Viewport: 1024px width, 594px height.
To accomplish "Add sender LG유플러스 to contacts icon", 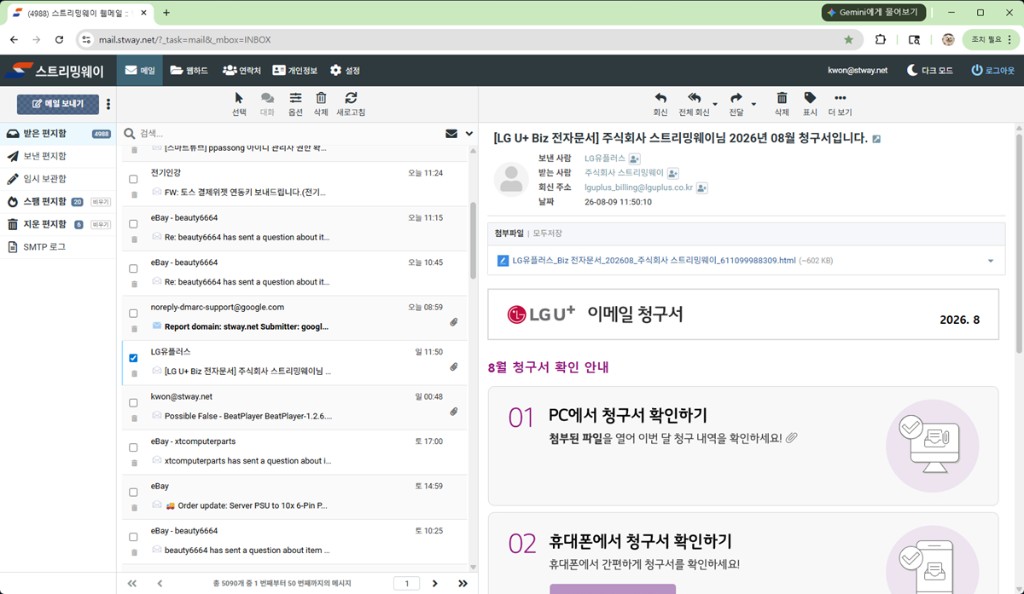I will click(634, 159).
